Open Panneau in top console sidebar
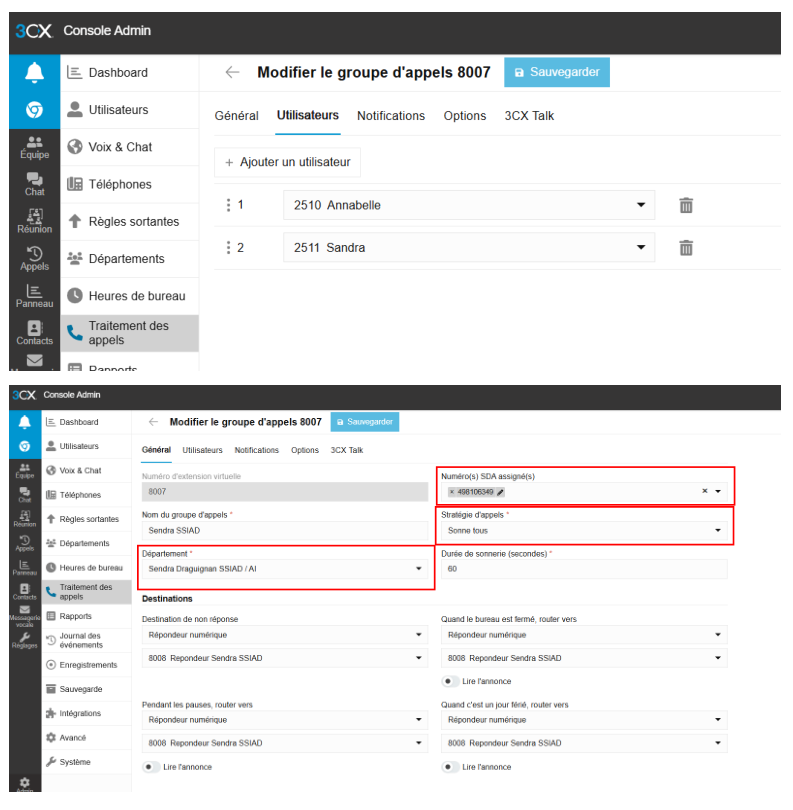This screenshot has height=810, width=793. pos(35,296)
